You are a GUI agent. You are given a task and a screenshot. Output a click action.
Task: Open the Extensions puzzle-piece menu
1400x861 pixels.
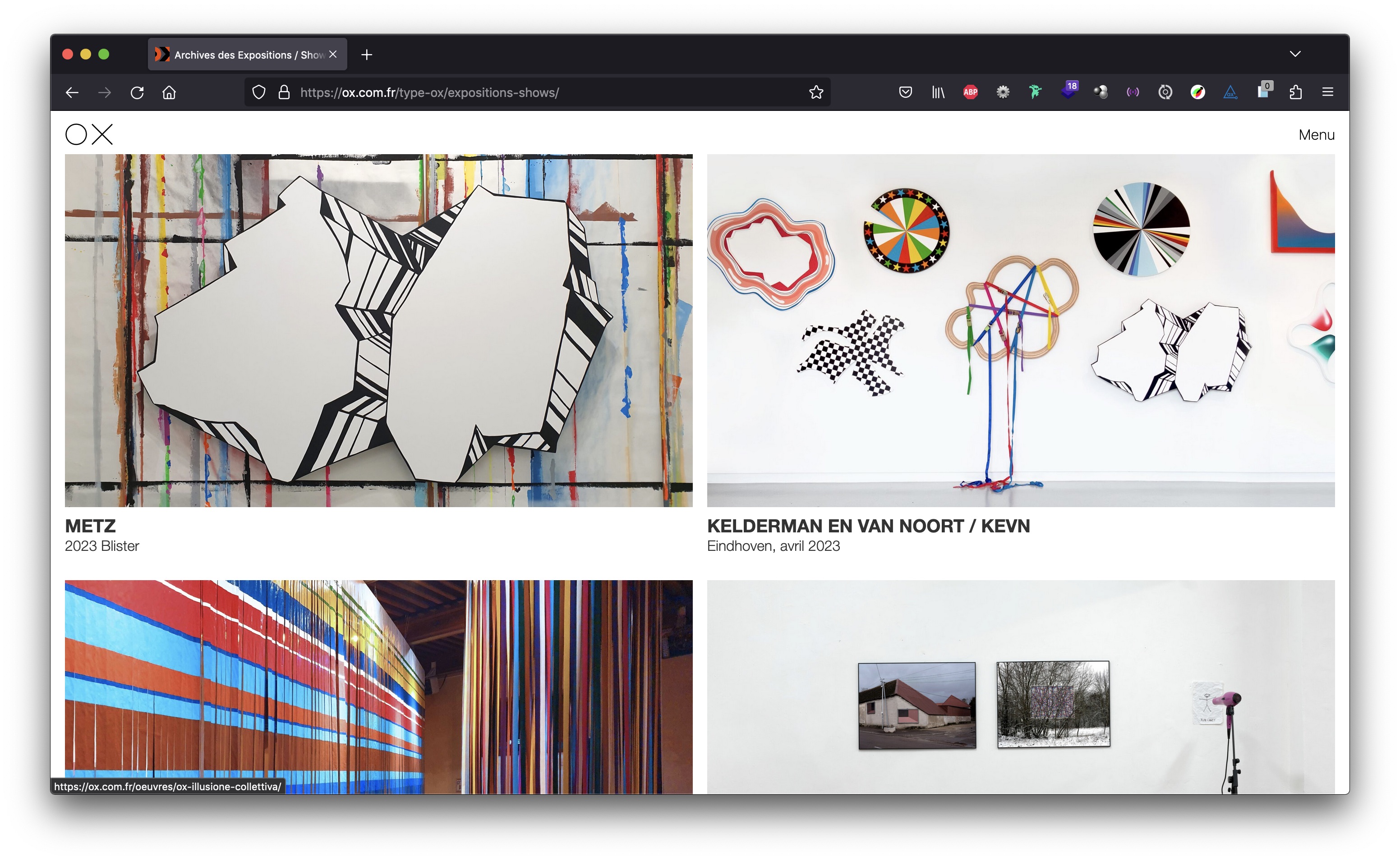(x=1295, y=92)
